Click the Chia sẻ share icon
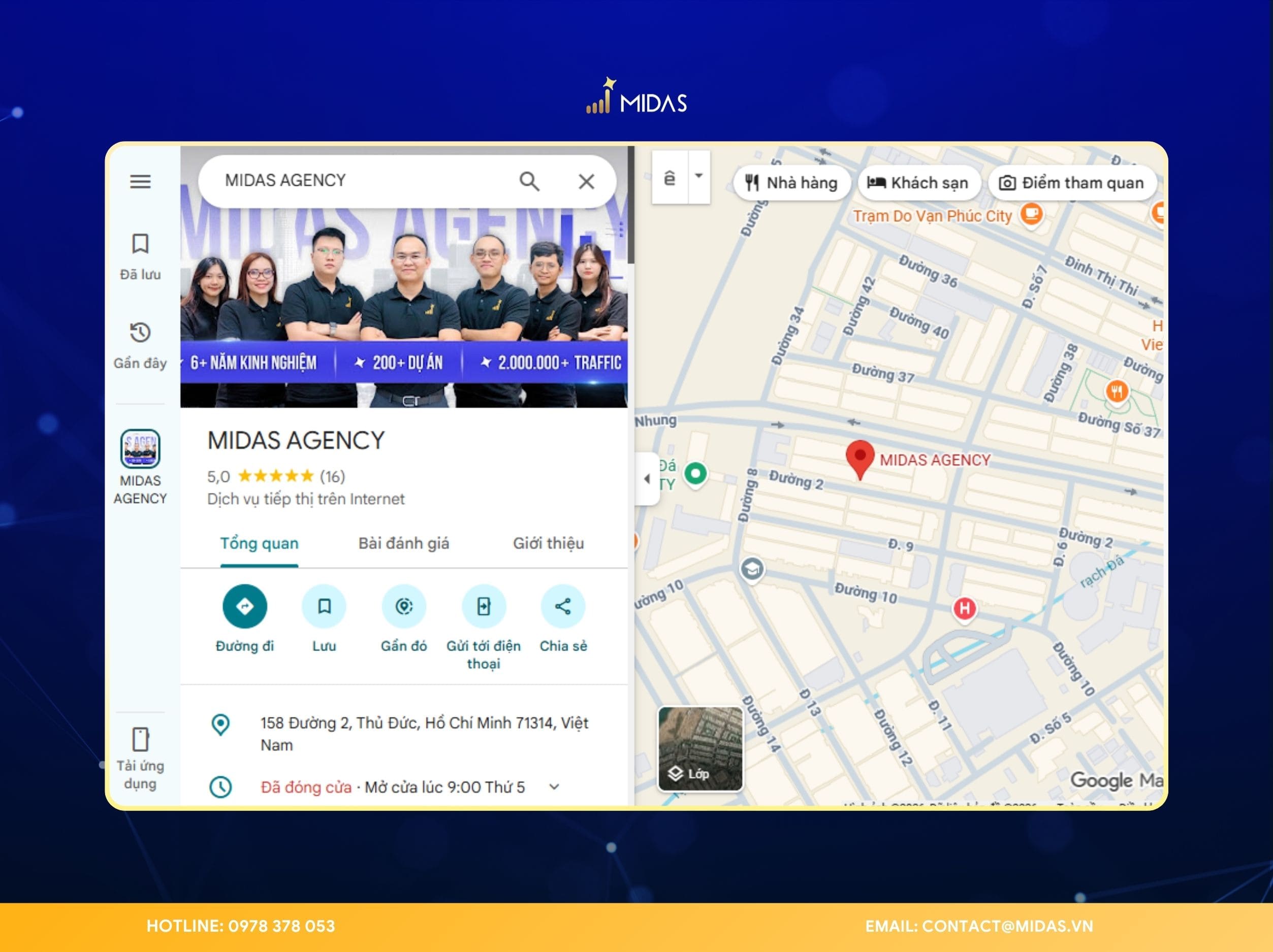This screenshot has height=952, width=1273. (x=563, y=606)
